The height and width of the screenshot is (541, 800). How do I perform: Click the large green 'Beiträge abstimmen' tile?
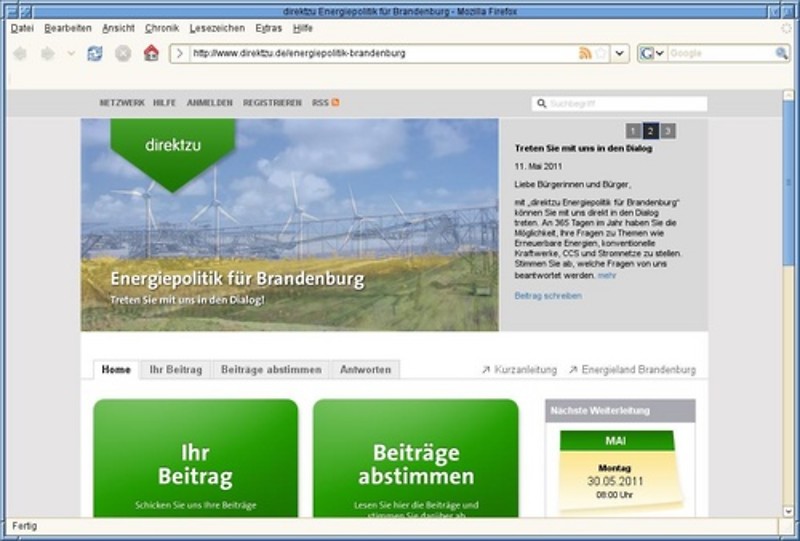click(x=416, y=458)
